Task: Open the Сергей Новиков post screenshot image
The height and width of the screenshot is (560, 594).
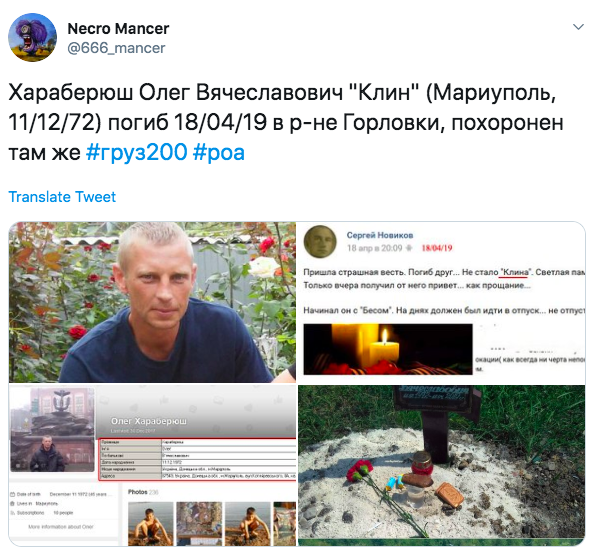Action: click(x=442, y=302)
